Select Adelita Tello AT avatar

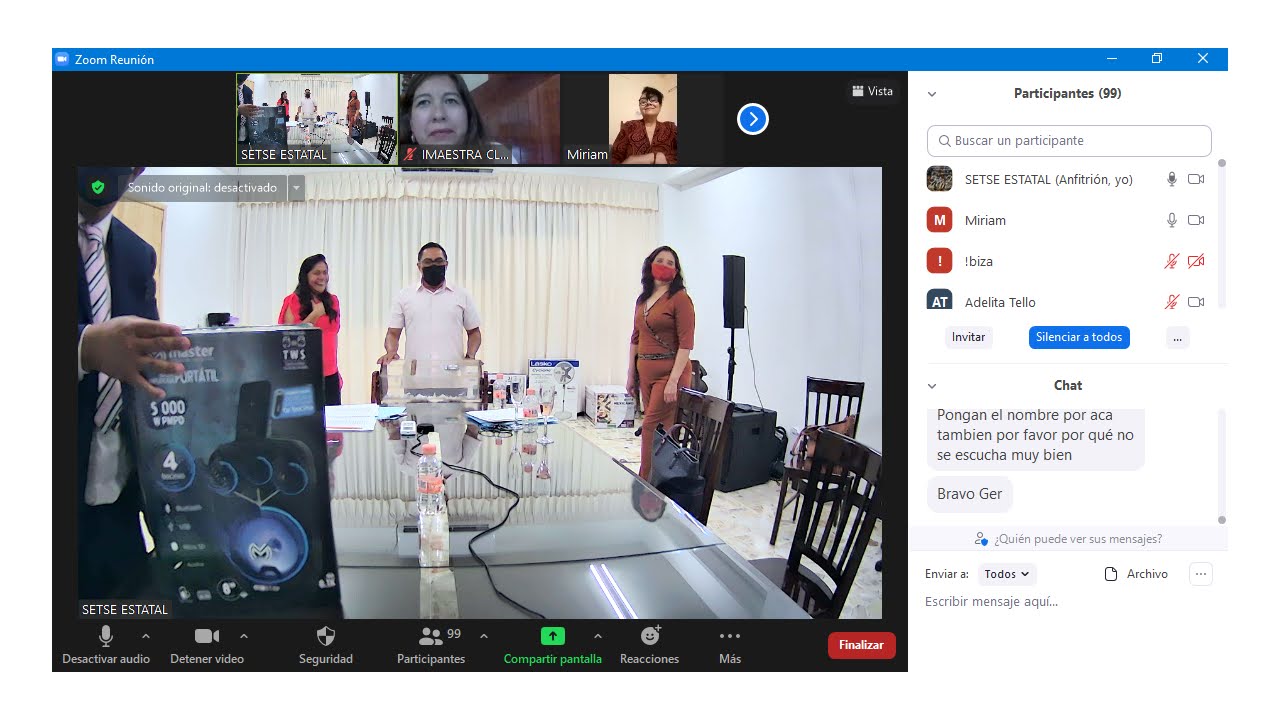point(939,300)
